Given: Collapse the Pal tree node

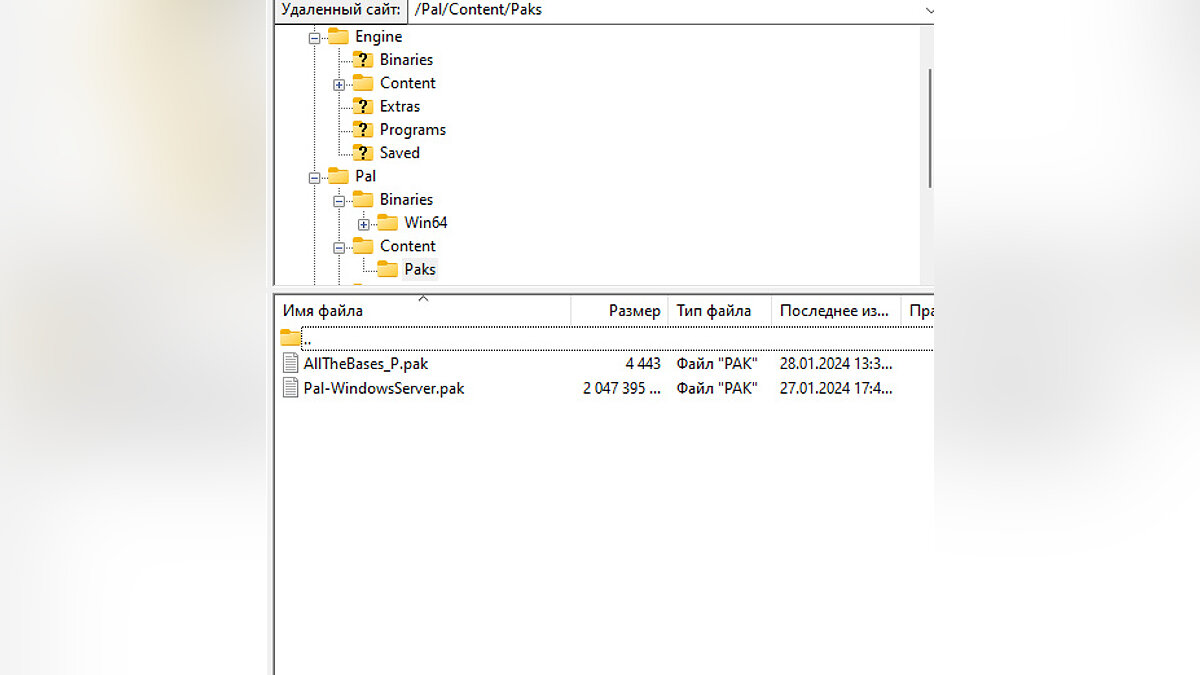Looking at the screenshot, I should point(314,177).
